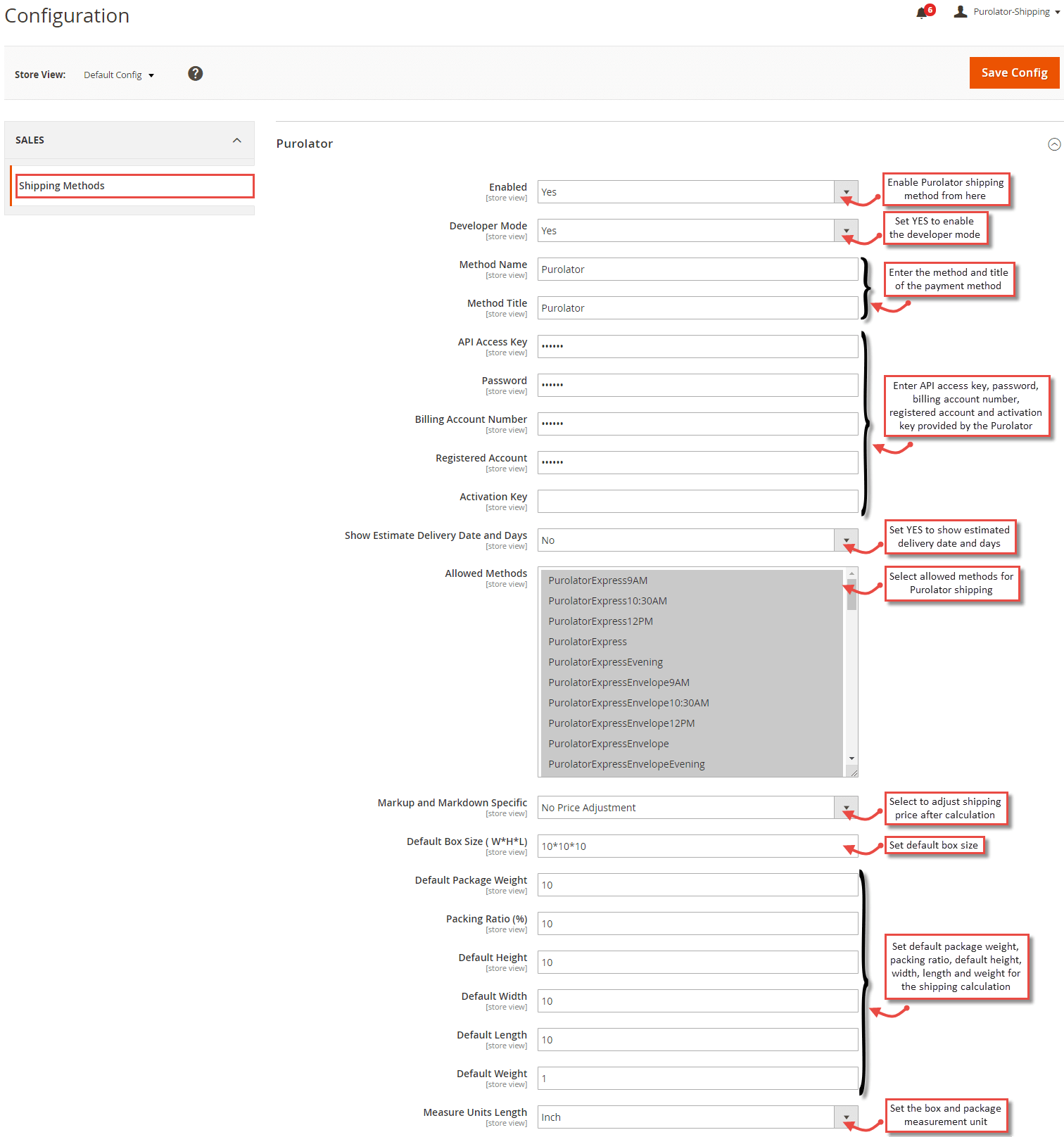The height and width of the screenshot is (1137, 1064).
Task: Select PurolatorExpressEnvelopeEvening method
Action: 692,764
